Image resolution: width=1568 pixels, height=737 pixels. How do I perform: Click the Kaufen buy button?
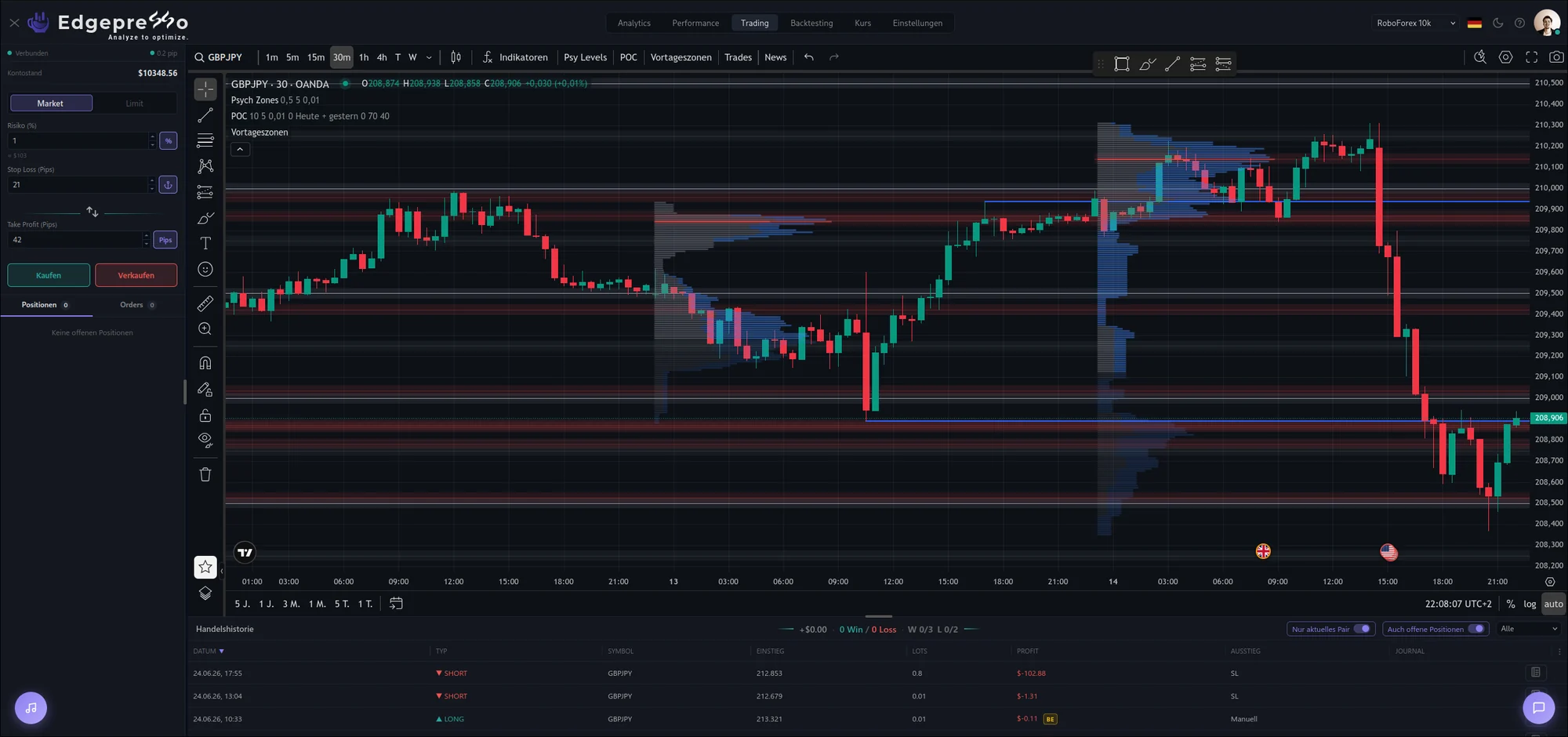tap(49, 275)
